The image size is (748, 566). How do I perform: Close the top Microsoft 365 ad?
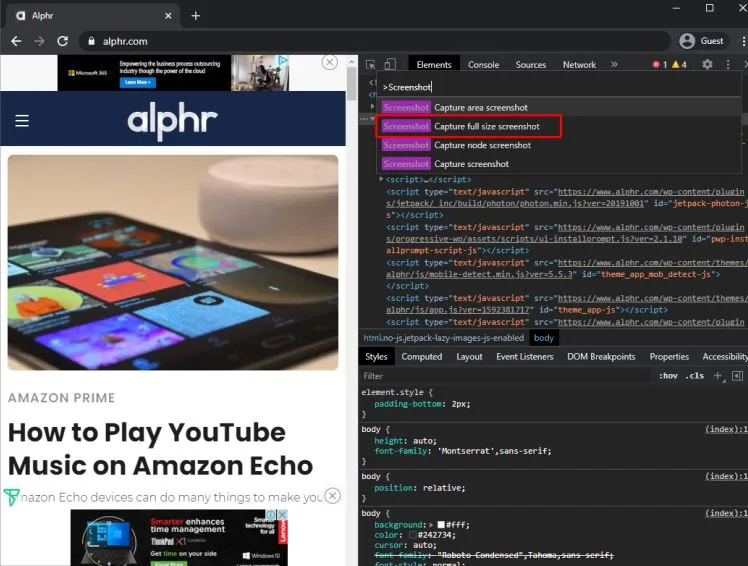pos(330,63)
